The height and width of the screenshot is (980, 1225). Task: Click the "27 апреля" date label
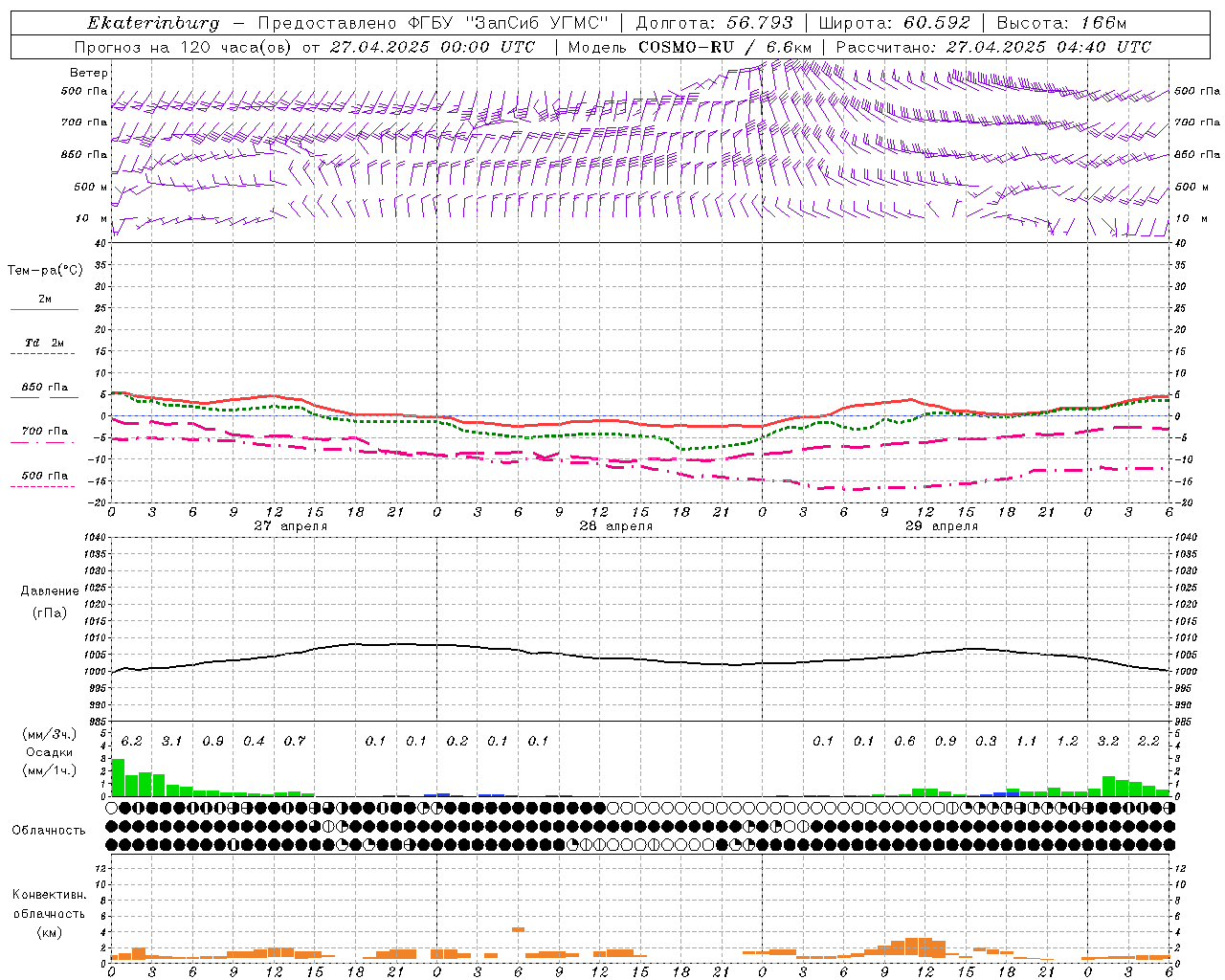290,526
